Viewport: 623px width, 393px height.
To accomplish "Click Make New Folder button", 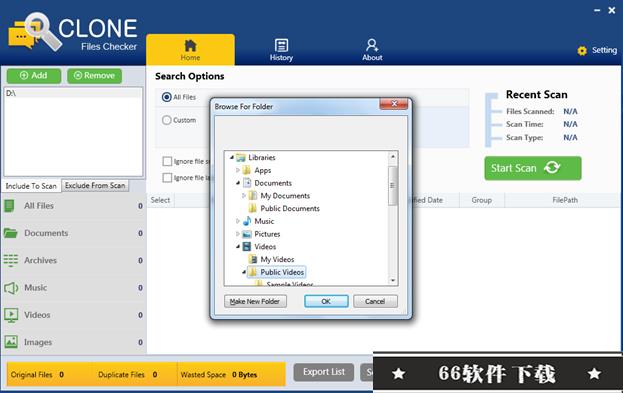I will tap(255, 301).
